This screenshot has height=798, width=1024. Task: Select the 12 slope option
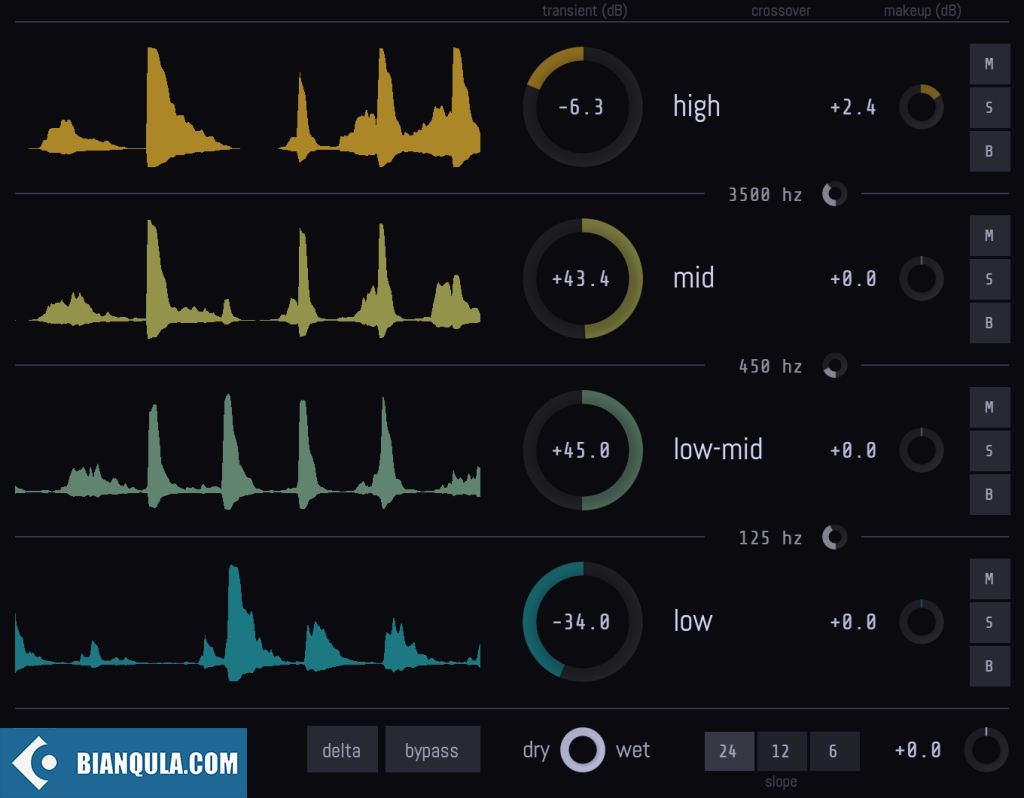pyautogui.click(x=781, y=751)
